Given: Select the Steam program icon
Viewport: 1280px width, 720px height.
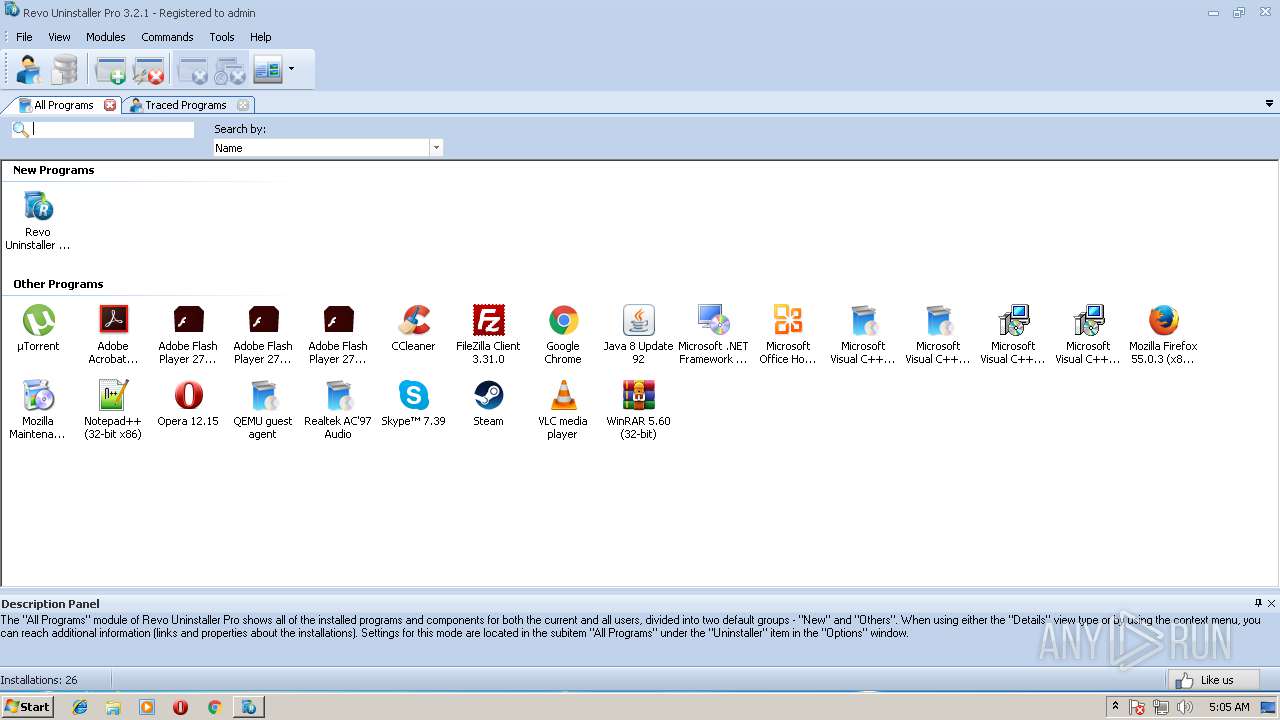Looking at the screenshot, I should tap(488, 404).
